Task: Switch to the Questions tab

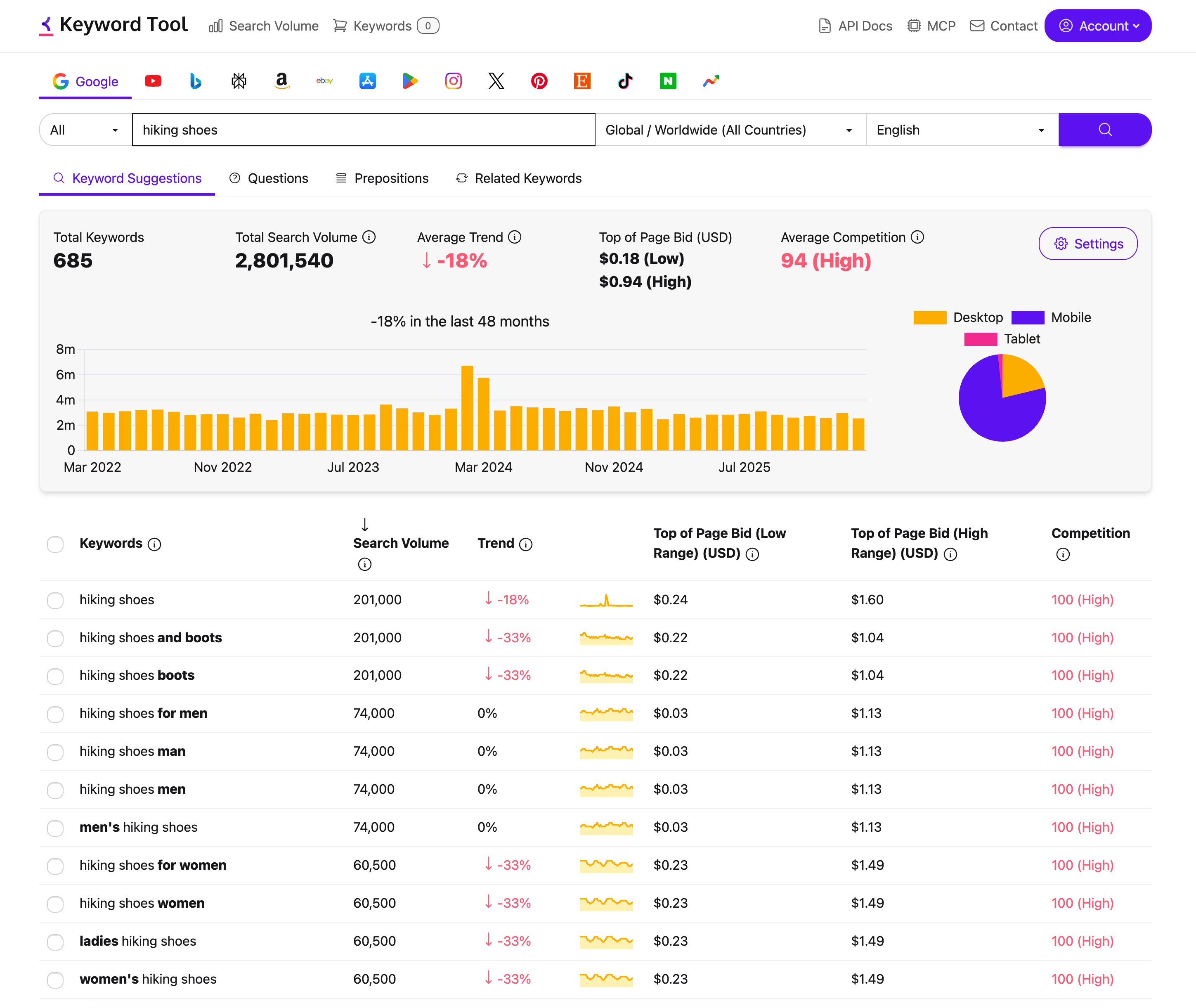Action: 269,178
